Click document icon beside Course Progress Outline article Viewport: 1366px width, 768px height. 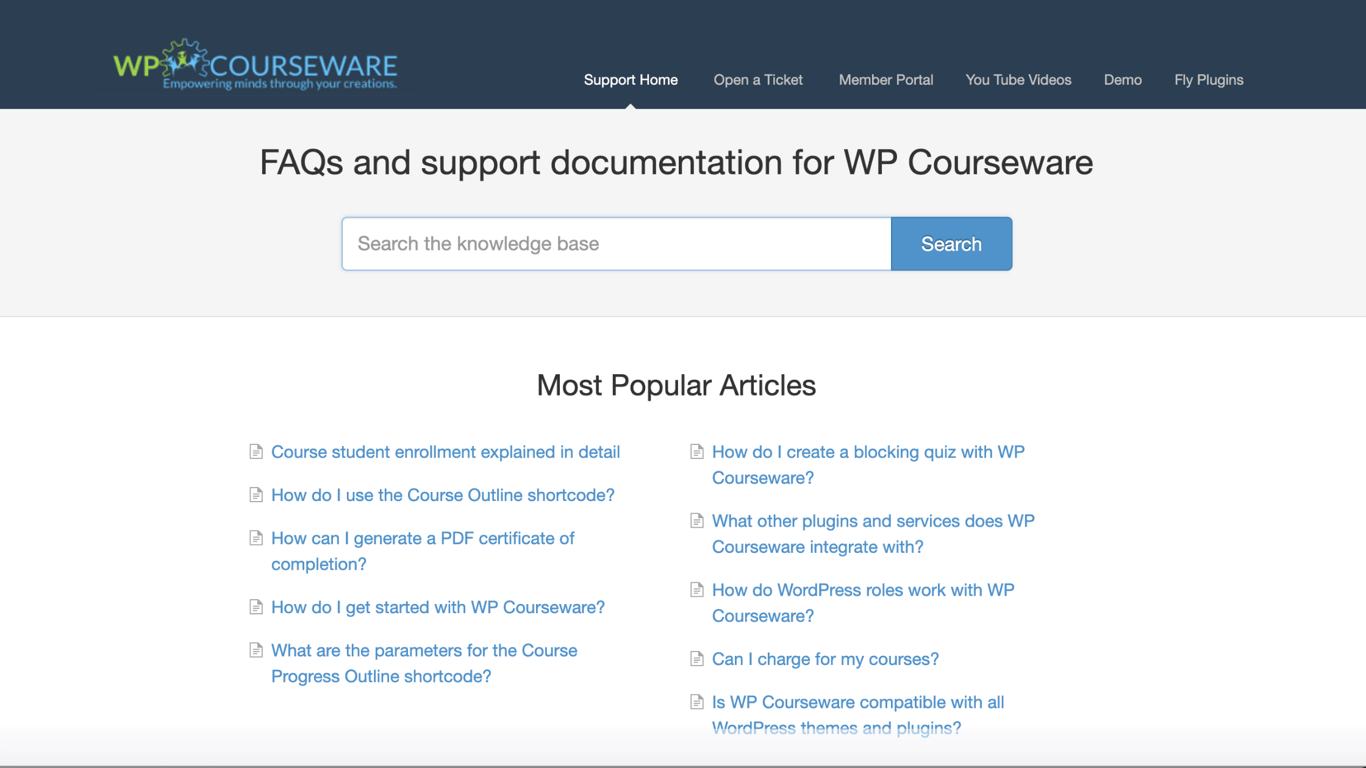[x=256, y=650]
